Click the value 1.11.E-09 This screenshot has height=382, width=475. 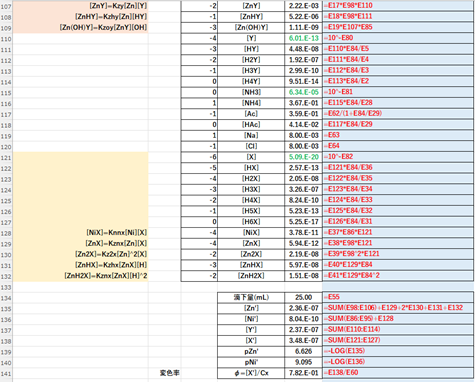(x=303, y=27)
